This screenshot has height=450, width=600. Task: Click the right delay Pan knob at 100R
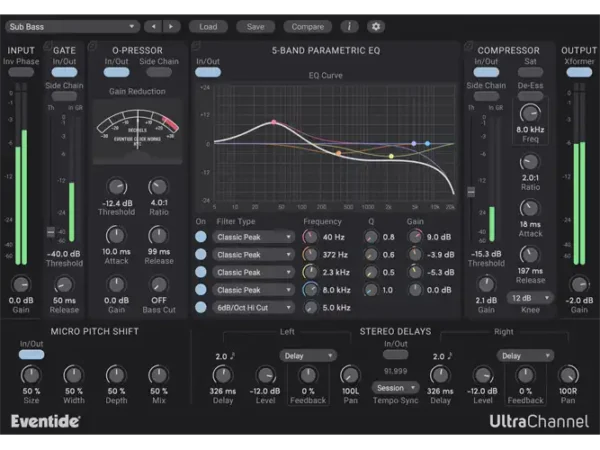[x=568, y=375]
